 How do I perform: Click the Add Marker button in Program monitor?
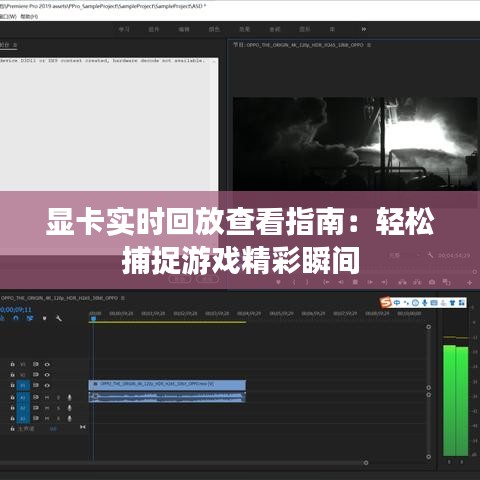coord(278,282)
